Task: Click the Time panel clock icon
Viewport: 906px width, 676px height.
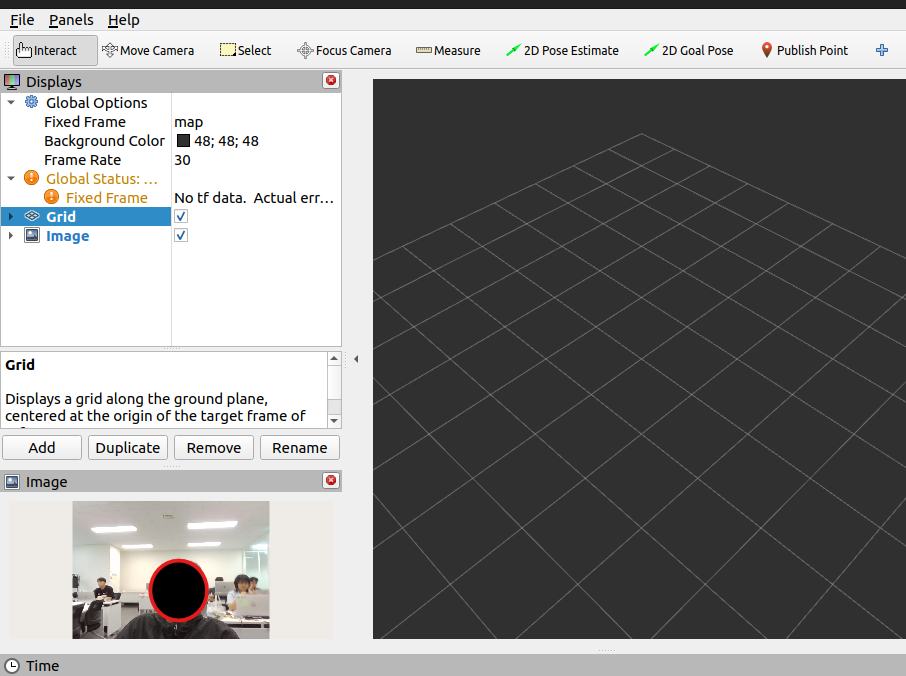Action: click(x=12, y=666)
